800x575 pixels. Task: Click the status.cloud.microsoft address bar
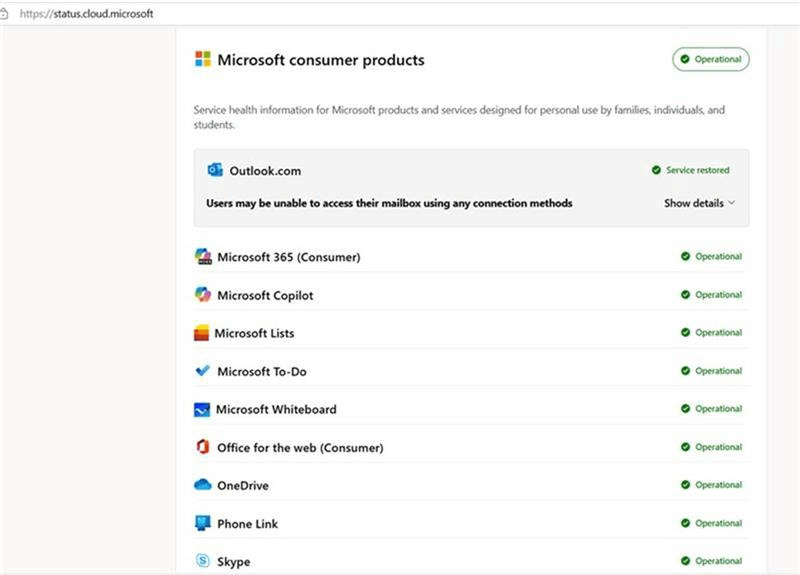[87, 14]
